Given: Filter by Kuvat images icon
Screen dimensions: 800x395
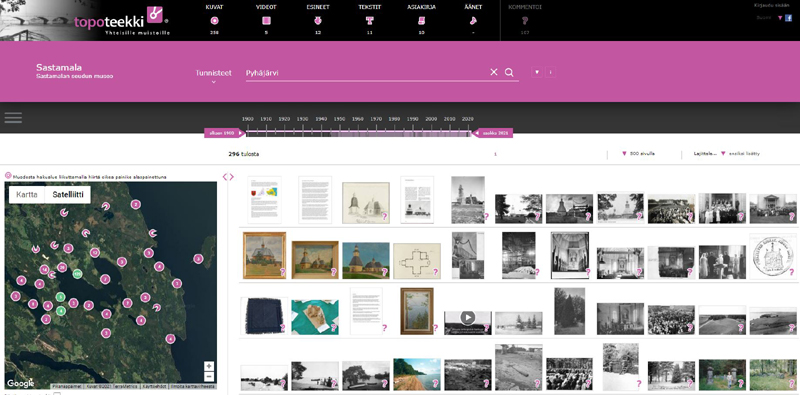Looking at the screenshot, I should [x=214, y=21].
